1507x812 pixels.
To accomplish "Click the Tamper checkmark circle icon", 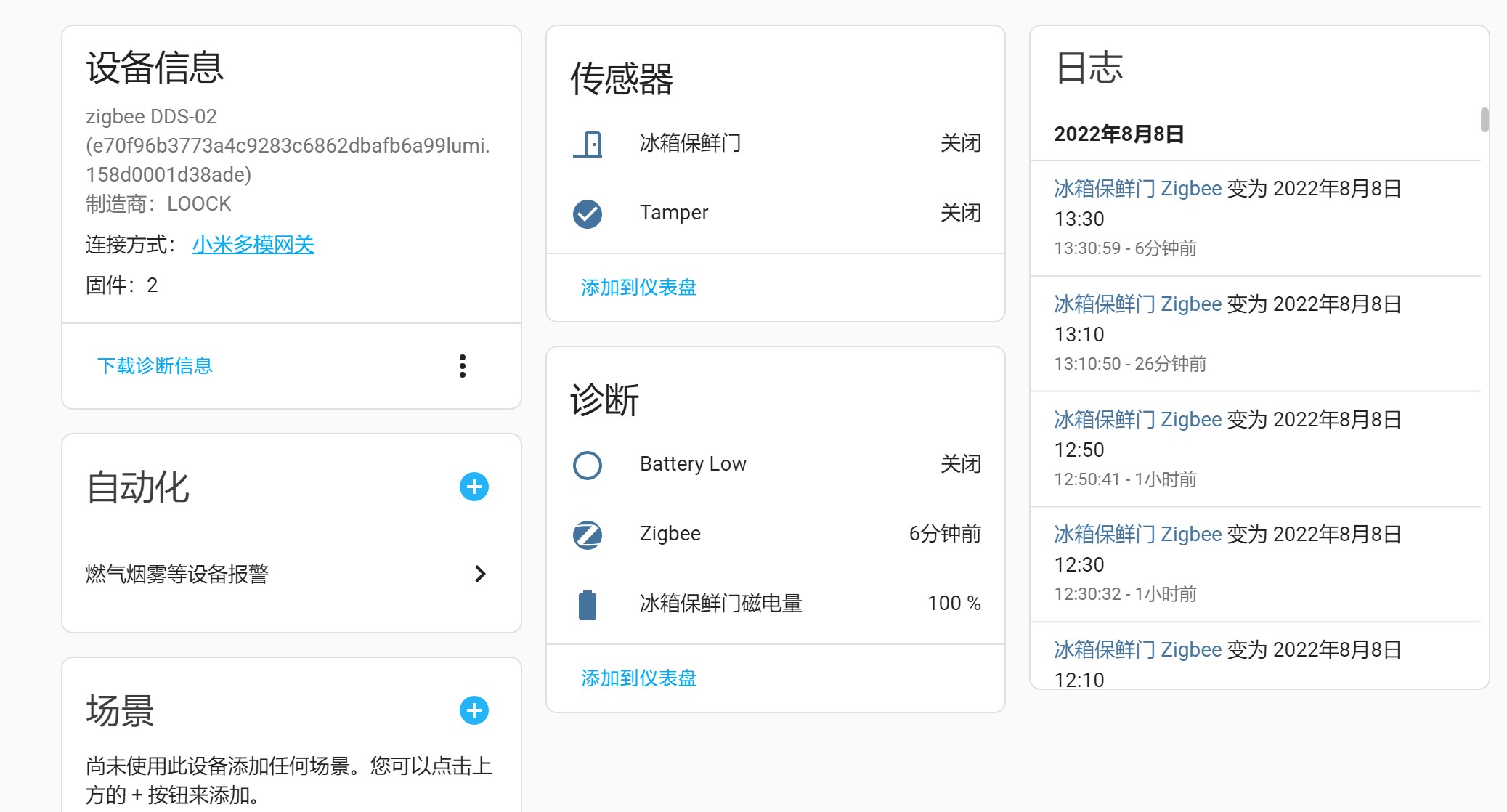I will 588,214.
